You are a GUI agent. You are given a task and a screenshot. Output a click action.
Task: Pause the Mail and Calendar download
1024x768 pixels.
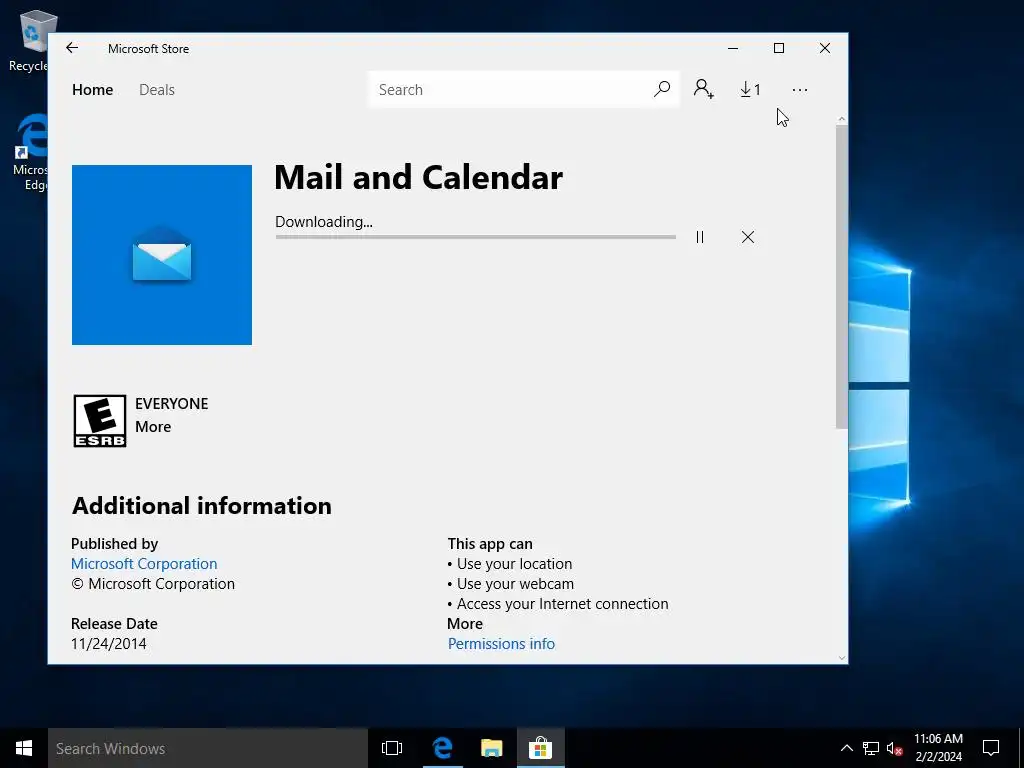coord(700,237)
